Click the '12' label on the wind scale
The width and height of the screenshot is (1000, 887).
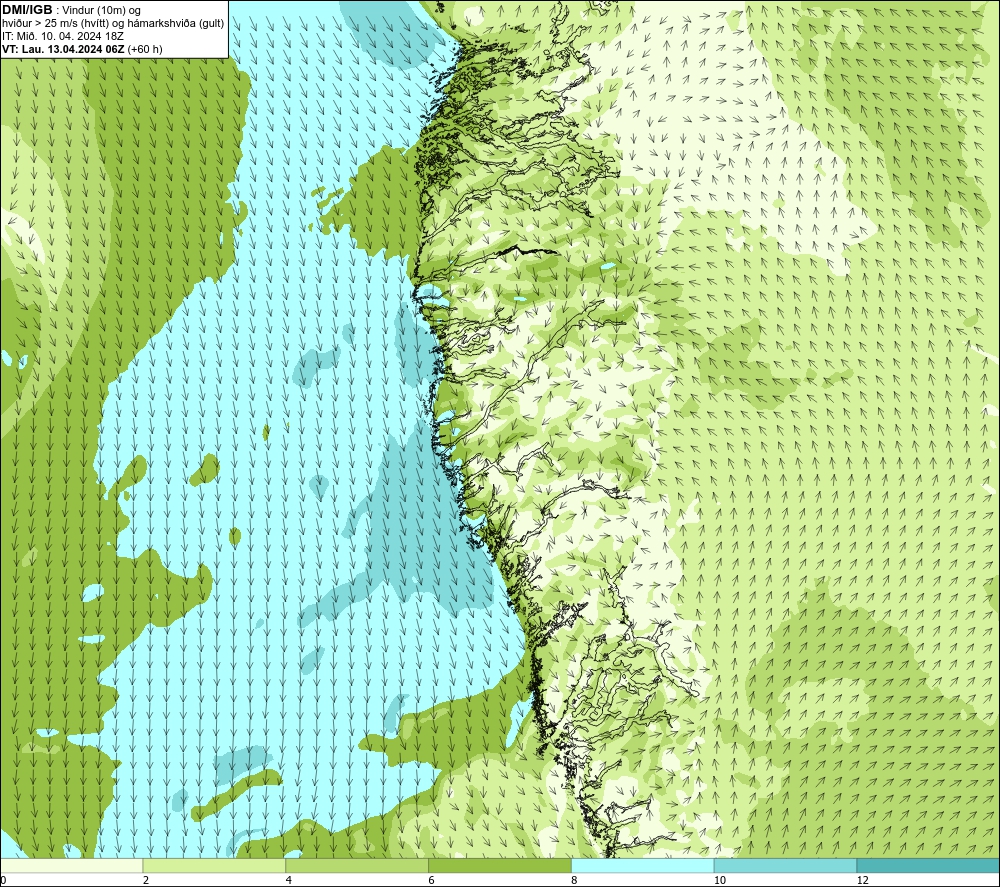[863, 880]
